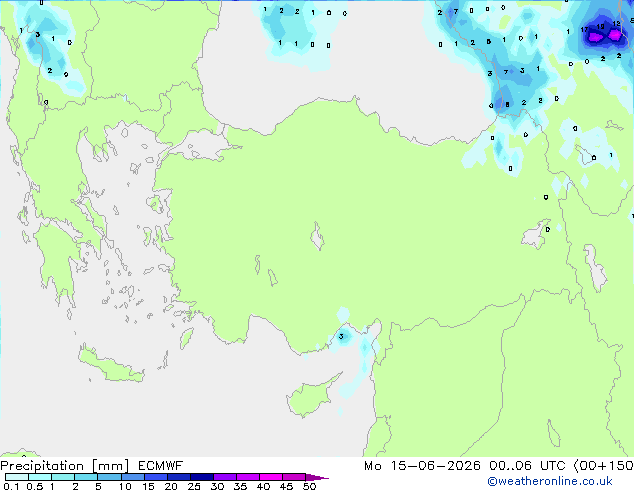This screenshot has width=634, height=490.
Task: Click the '3' value near Cyprus coast
Action: click(x=341, y=336)
